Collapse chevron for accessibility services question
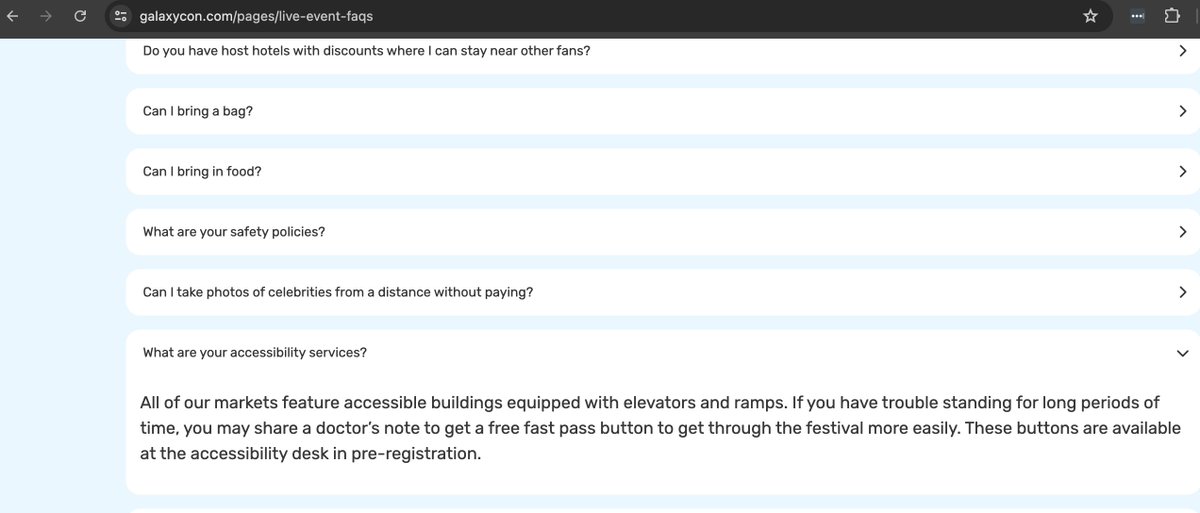Image resolution: width=1200 pixels, height=513 pixels. (1182, 353)
